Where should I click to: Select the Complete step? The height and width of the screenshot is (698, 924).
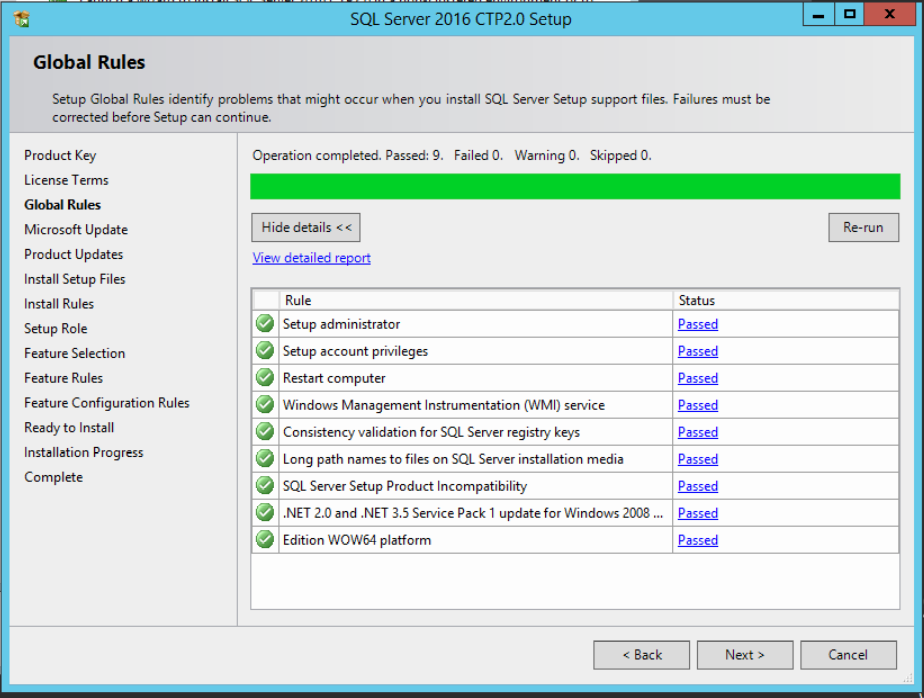coord(54,478)
